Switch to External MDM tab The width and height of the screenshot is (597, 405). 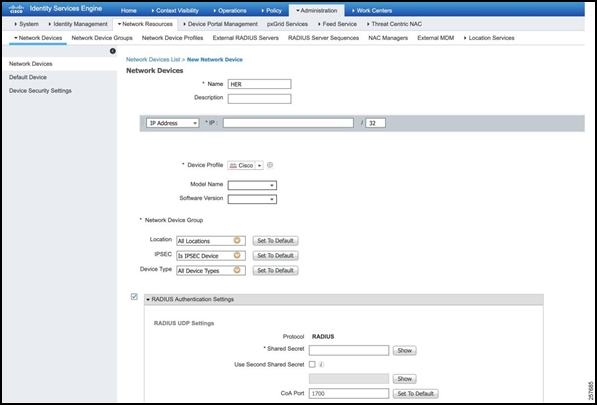click(436, 38)
